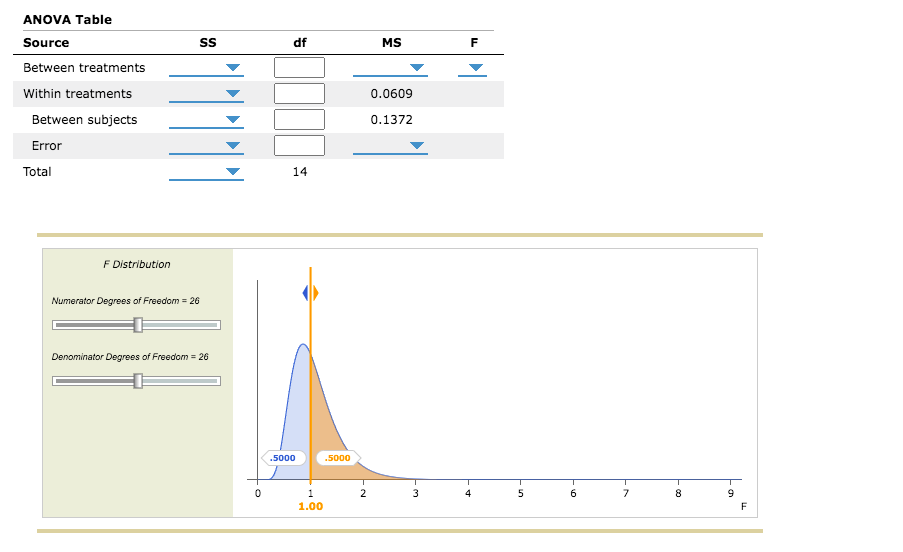
Task: Click the orange .5000 probability label
Action: coord(338,458)
